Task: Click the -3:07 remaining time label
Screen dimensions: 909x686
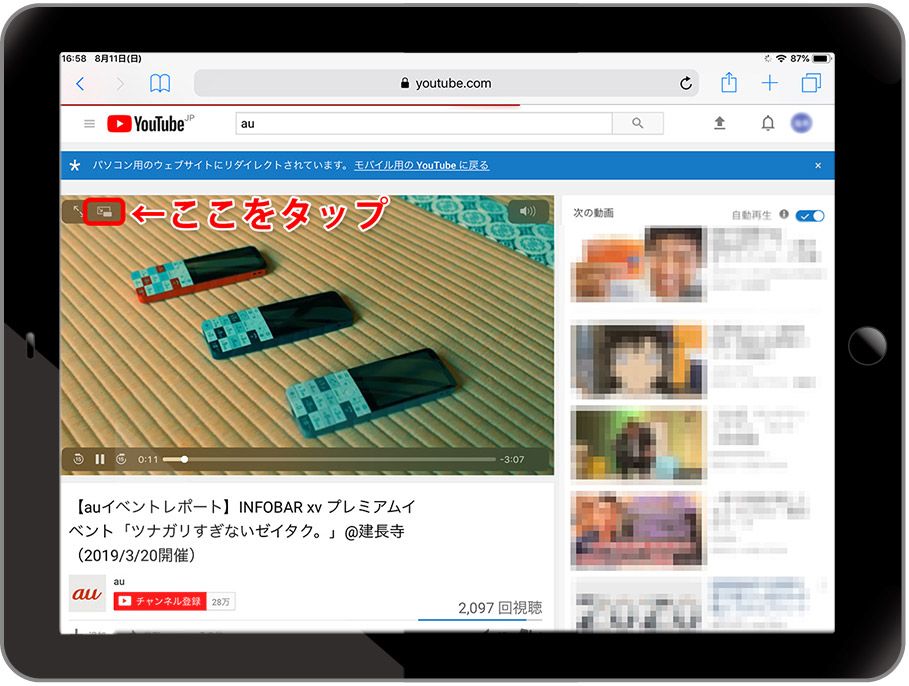Action: 512,459
